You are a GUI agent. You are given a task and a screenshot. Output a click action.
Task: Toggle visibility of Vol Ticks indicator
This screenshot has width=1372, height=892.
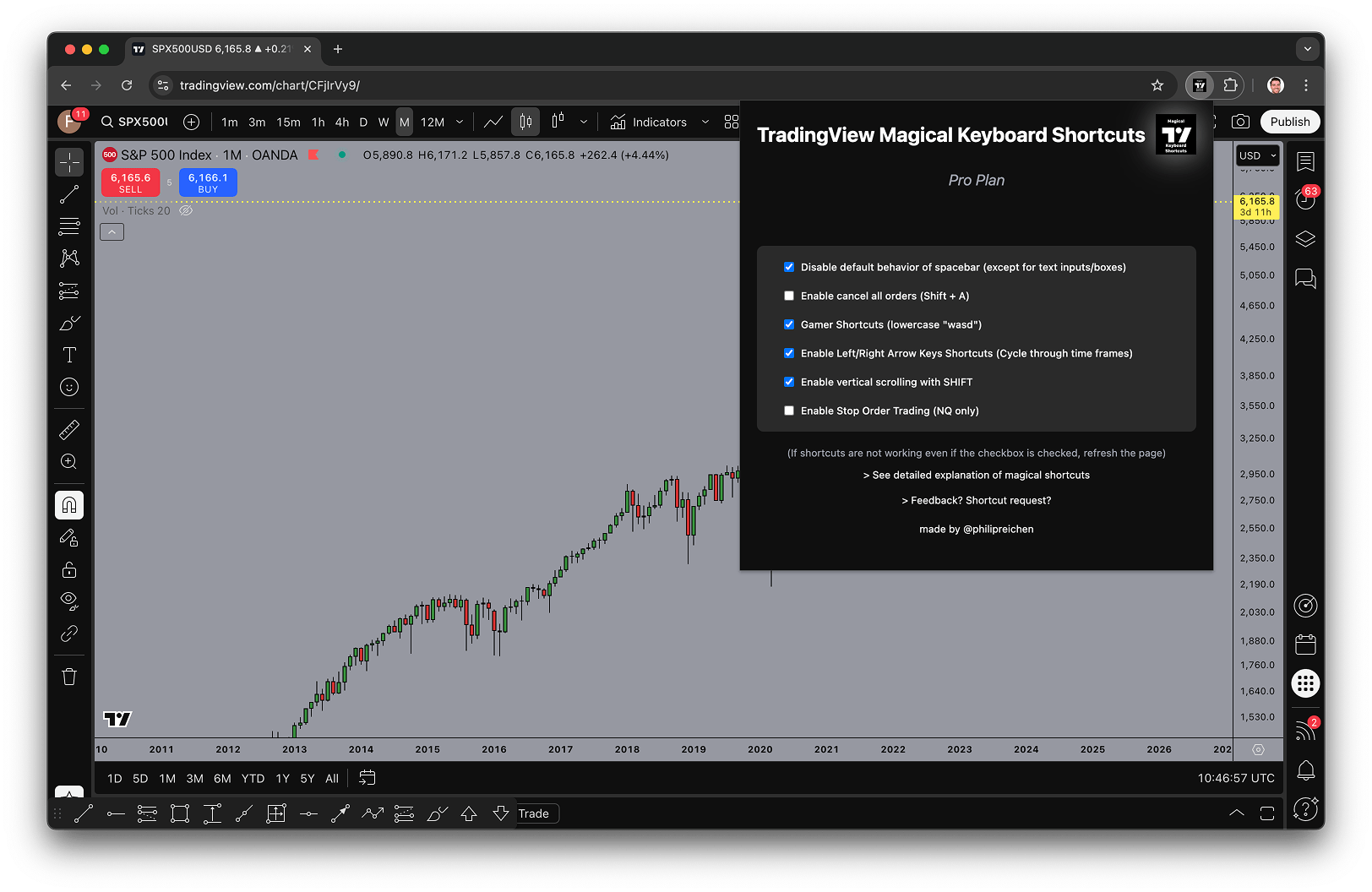coord(186,211)
